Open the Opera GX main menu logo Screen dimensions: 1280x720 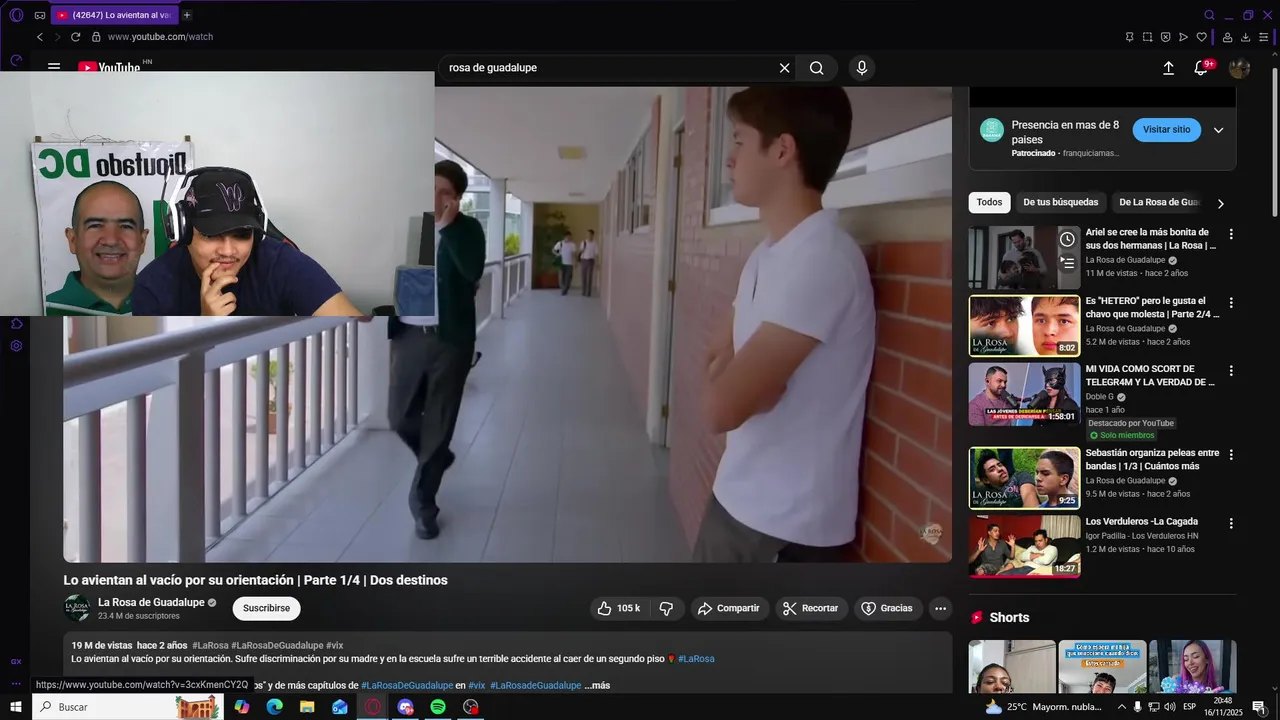tap(16, 15)
